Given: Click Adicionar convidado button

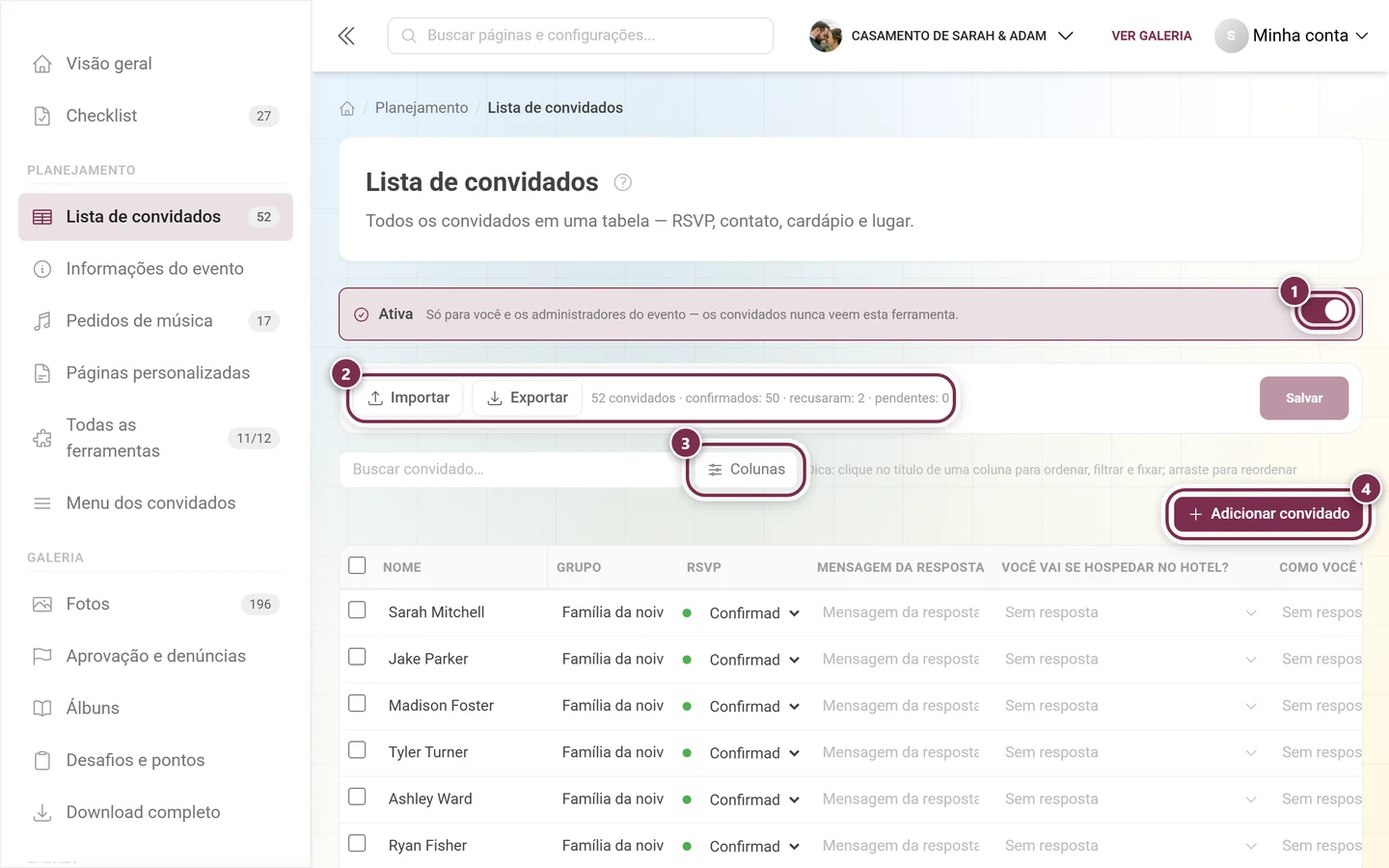Looking at the screenshot, I should (1268, 514).
